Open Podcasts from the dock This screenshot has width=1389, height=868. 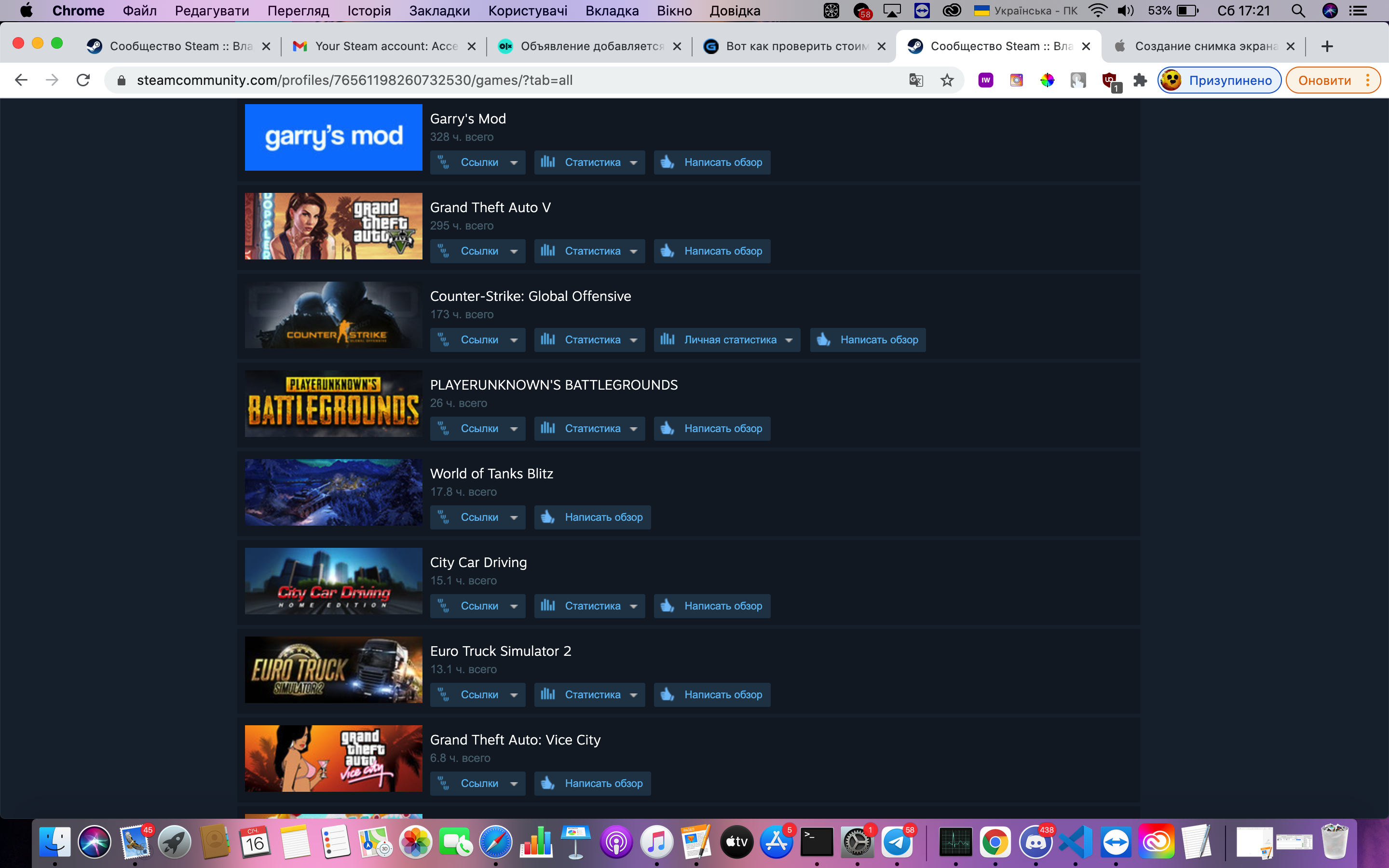click(616, 842)
